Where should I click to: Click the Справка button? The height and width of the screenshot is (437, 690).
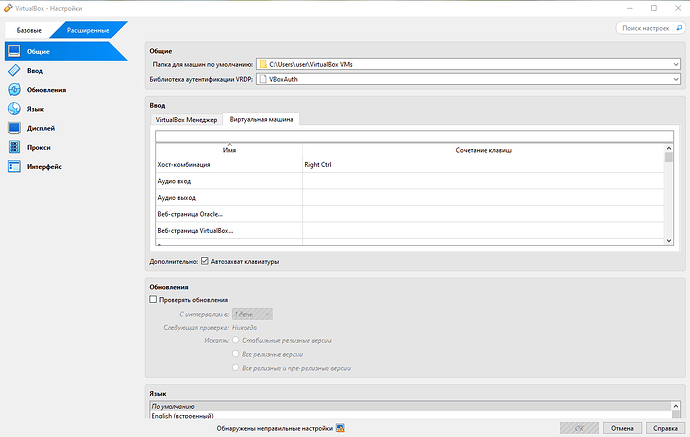(x=665, y=428)
